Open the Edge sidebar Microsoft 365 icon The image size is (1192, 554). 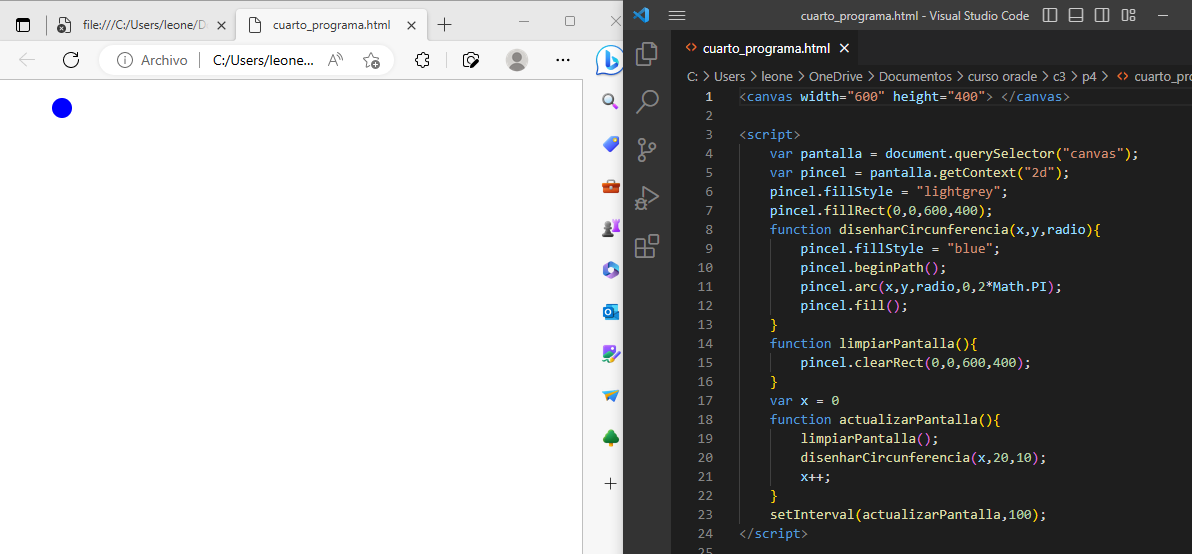pyautogui.click(x=610, y=270)
